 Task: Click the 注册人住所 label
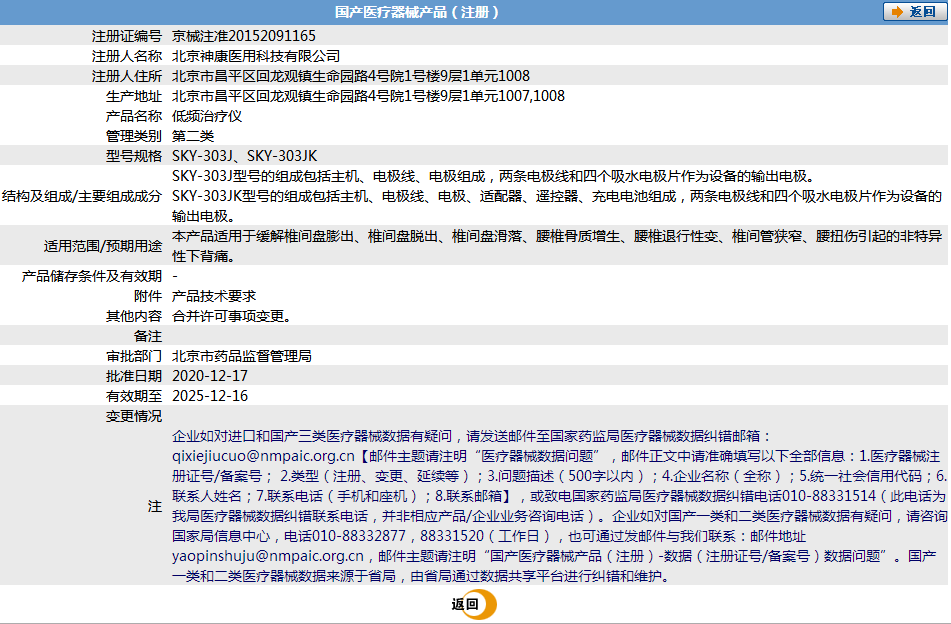(x=127, y=76)
